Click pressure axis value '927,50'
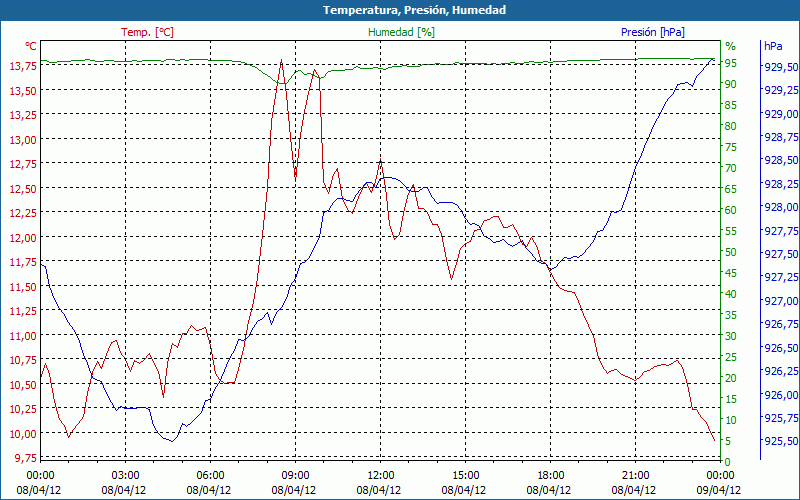The image size is (800, 500). pos(781,254)
